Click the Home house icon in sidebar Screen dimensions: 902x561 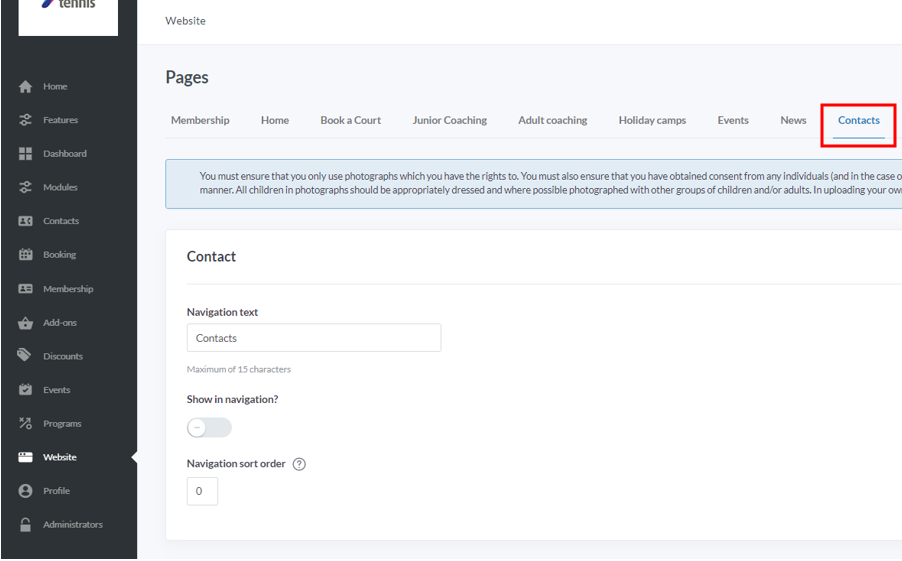pos(25,86)
